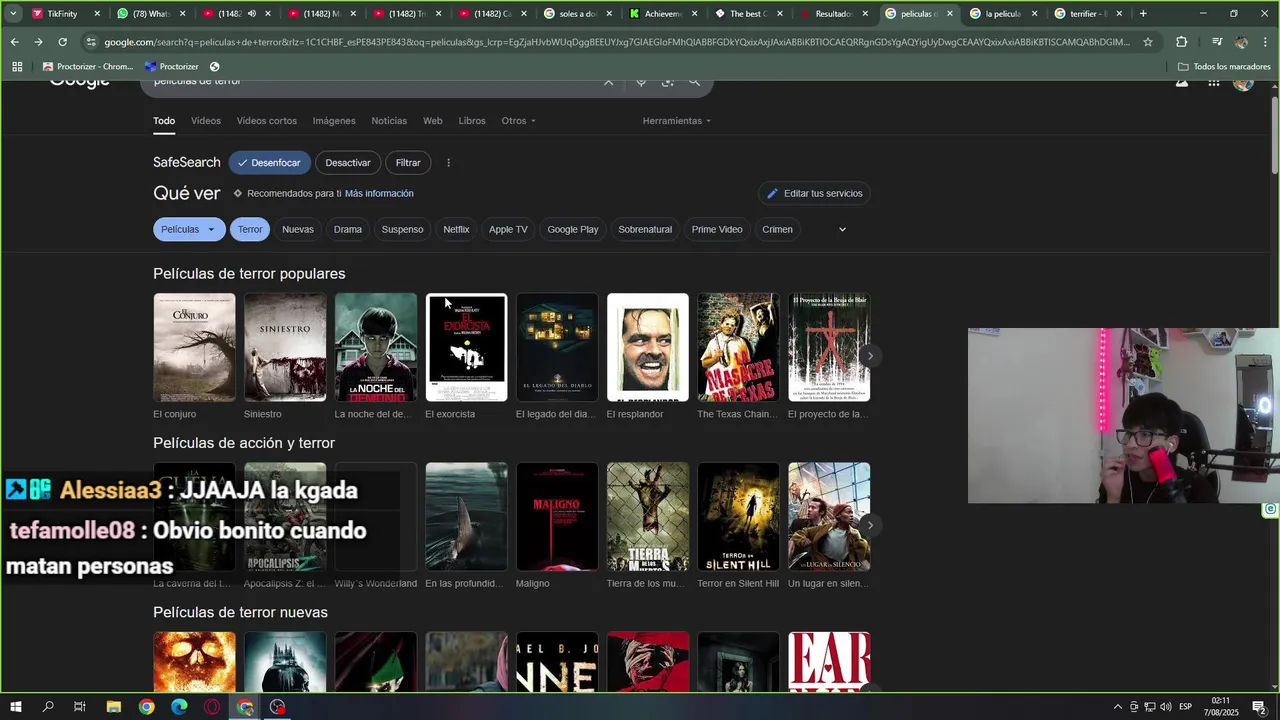1280x720 pixels.
Task: Open Google apps grid icon
Action: tap(1213, 82)
